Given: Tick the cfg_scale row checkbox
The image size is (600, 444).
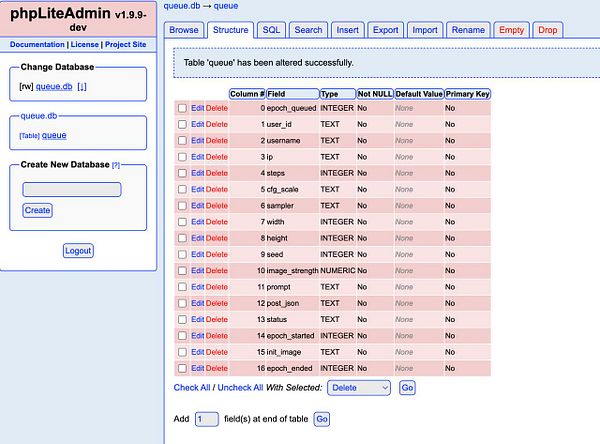Looking at the screenshot, I should tap(182, 189).
